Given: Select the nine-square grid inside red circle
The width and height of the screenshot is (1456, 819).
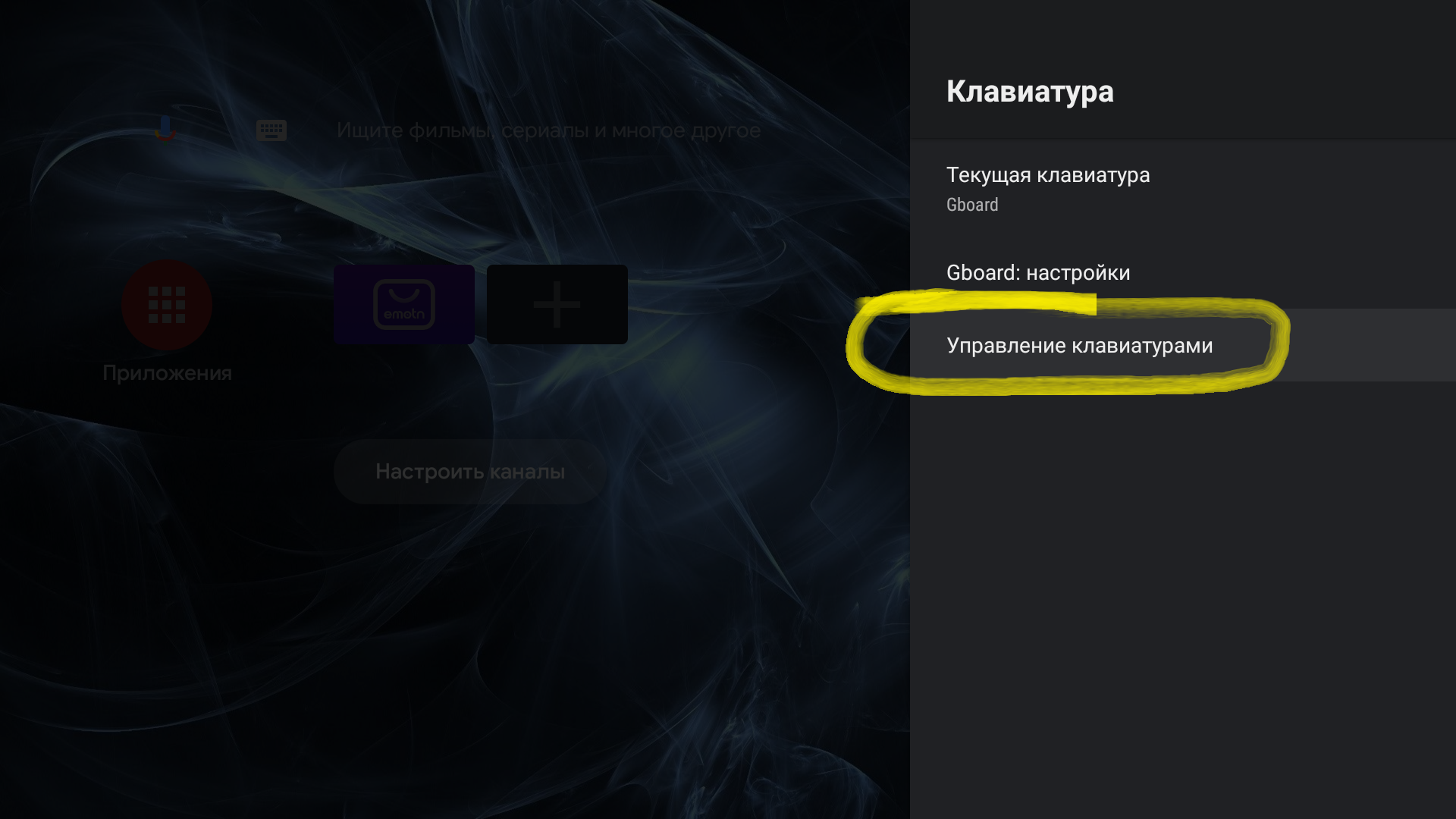Looking at the screenshot, I should (167, 305).
